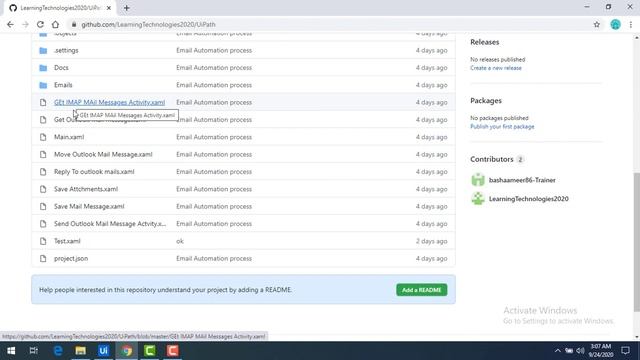
Task: Click file icon beside project.json
Action: (x=43, y=258)
